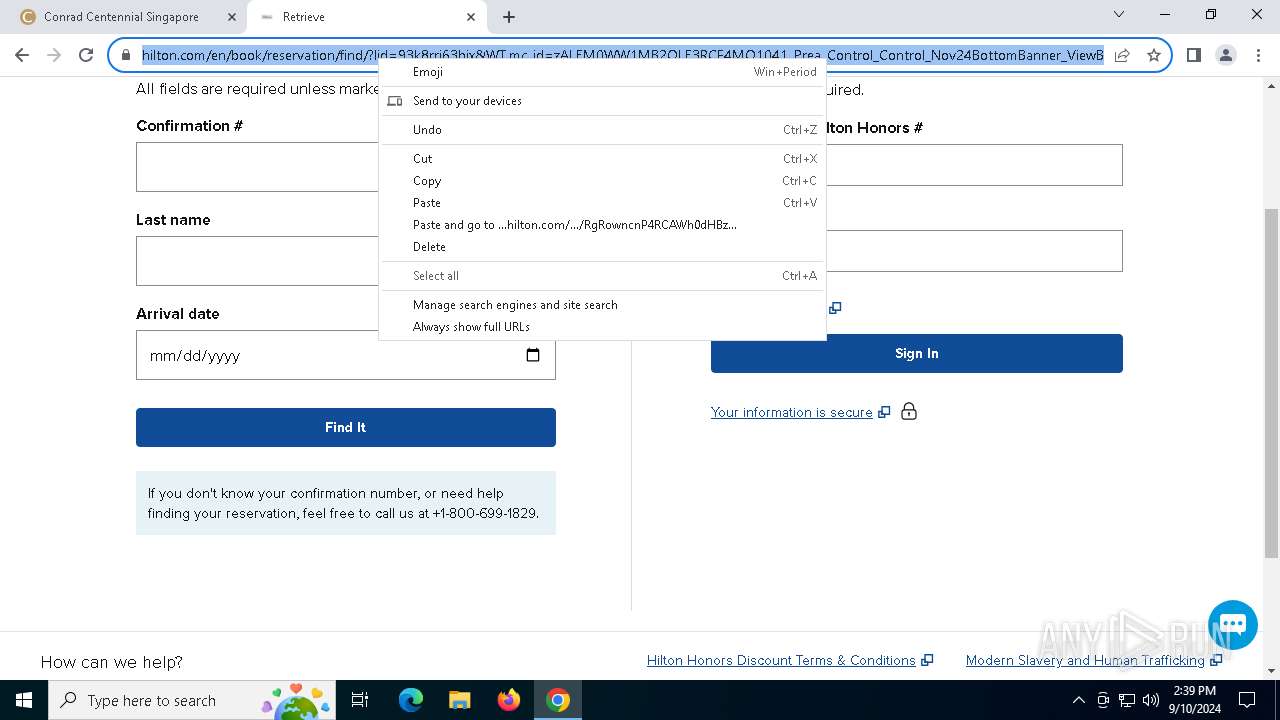This screenshot has width=1280, height=720.
Task: Launch Firefox from the taskbar
Action: click(x=509, y=700)
